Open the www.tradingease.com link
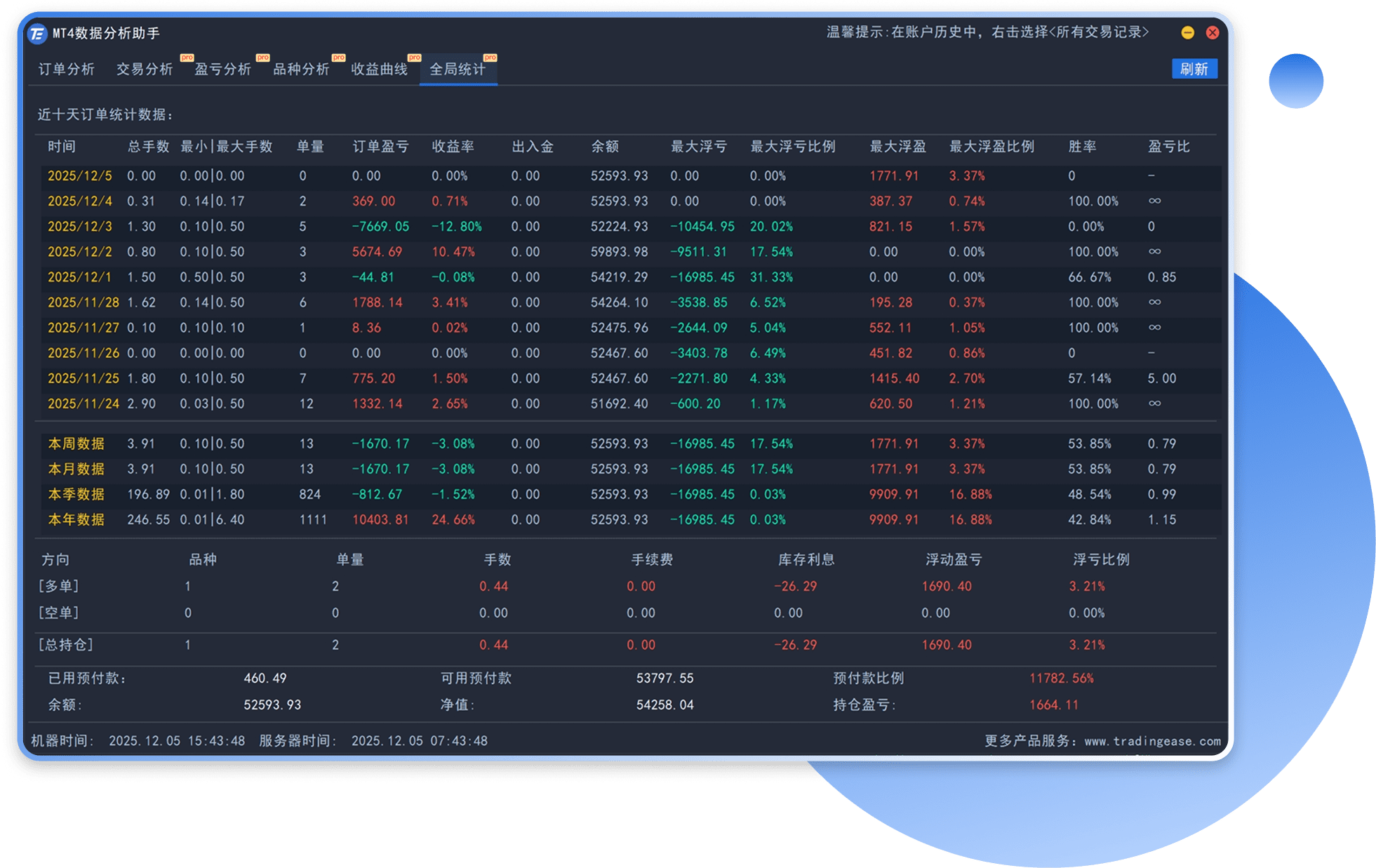 [1152, 741]
